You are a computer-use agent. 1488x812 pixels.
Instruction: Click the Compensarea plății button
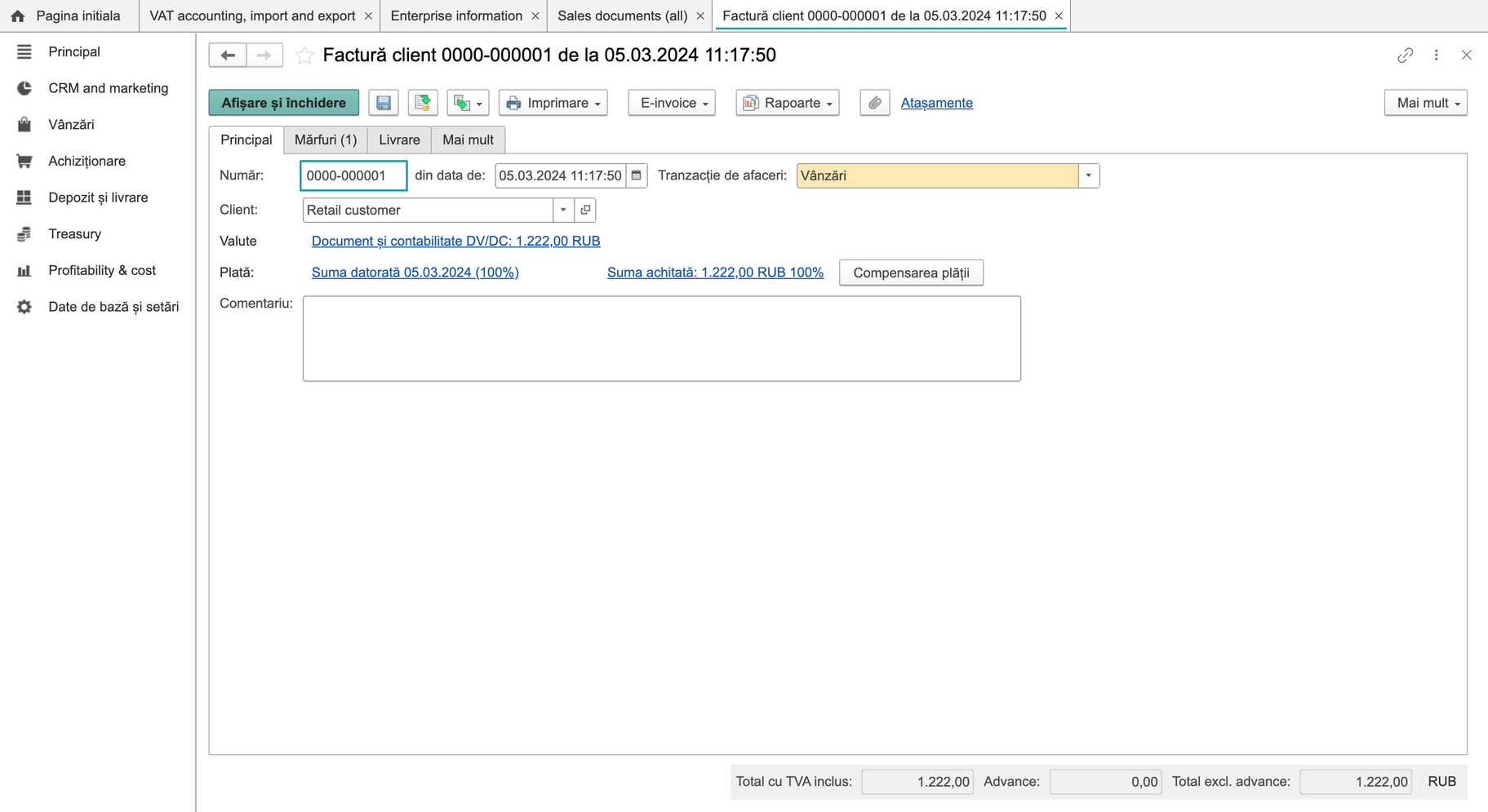(x=911, y=273)
